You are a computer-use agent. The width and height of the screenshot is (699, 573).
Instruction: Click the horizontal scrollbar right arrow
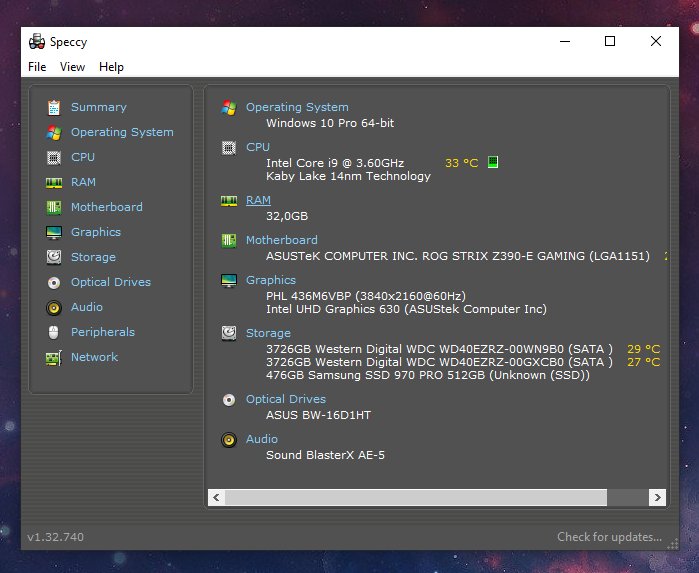click(x=658, y=498)
